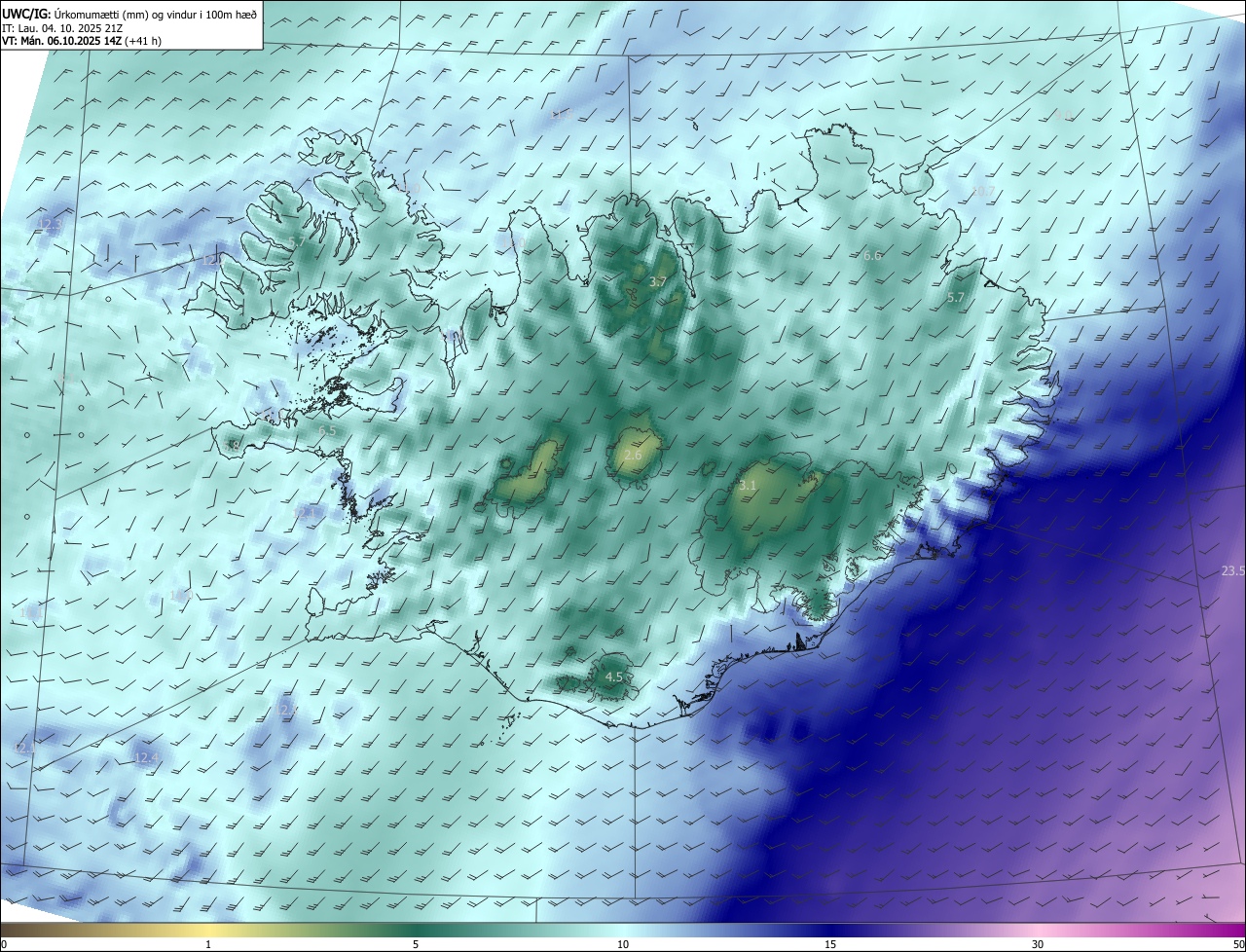Click the 6.5 value label in the west

(x=327, y=430)
